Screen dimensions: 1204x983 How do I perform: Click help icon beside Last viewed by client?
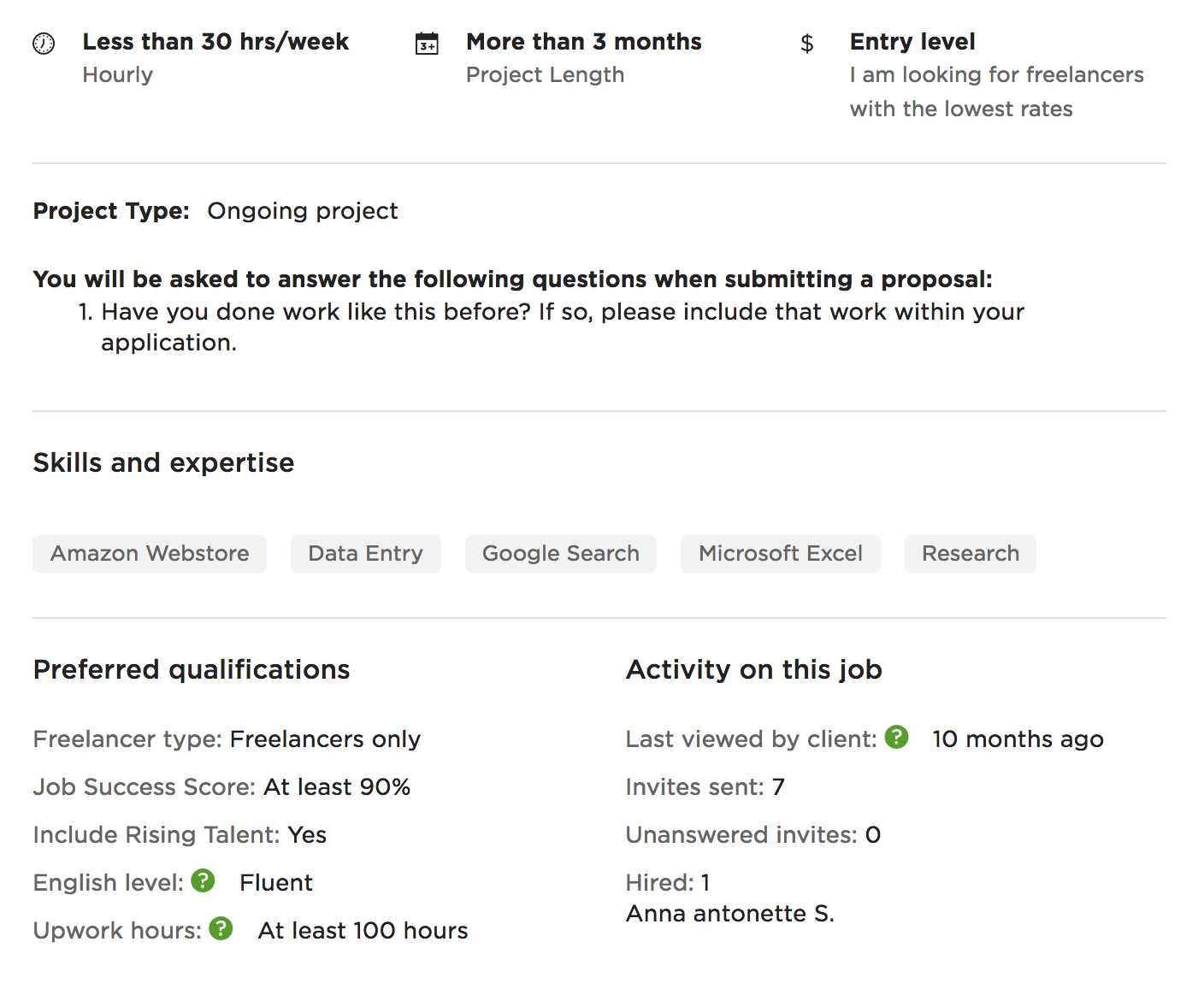click(896, 737)
